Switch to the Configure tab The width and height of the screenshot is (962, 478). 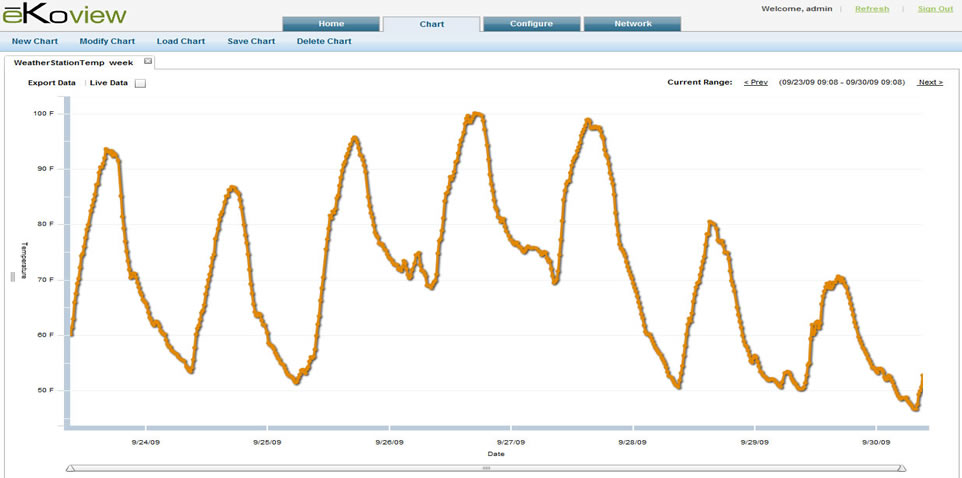point(531,24)
